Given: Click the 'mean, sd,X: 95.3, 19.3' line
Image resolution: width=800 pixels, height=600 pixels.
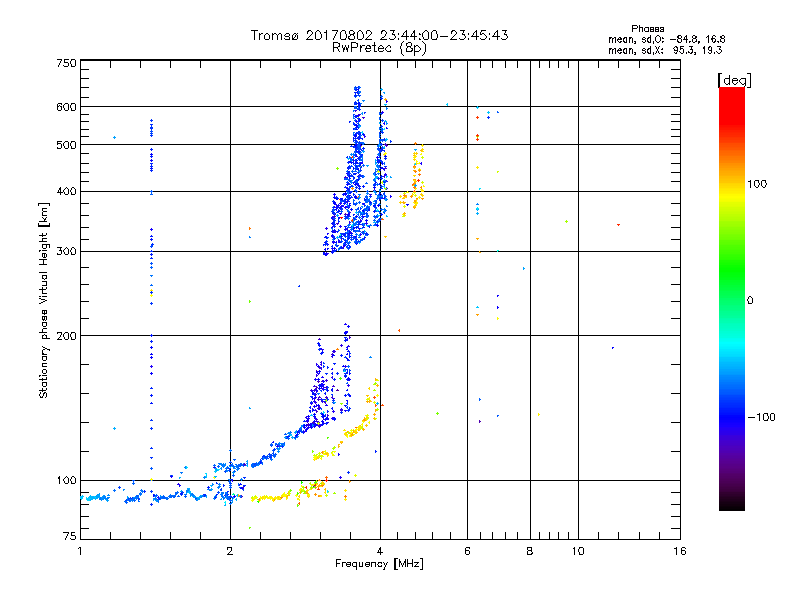Looking at the screenshot, I should tap(665, 50).
